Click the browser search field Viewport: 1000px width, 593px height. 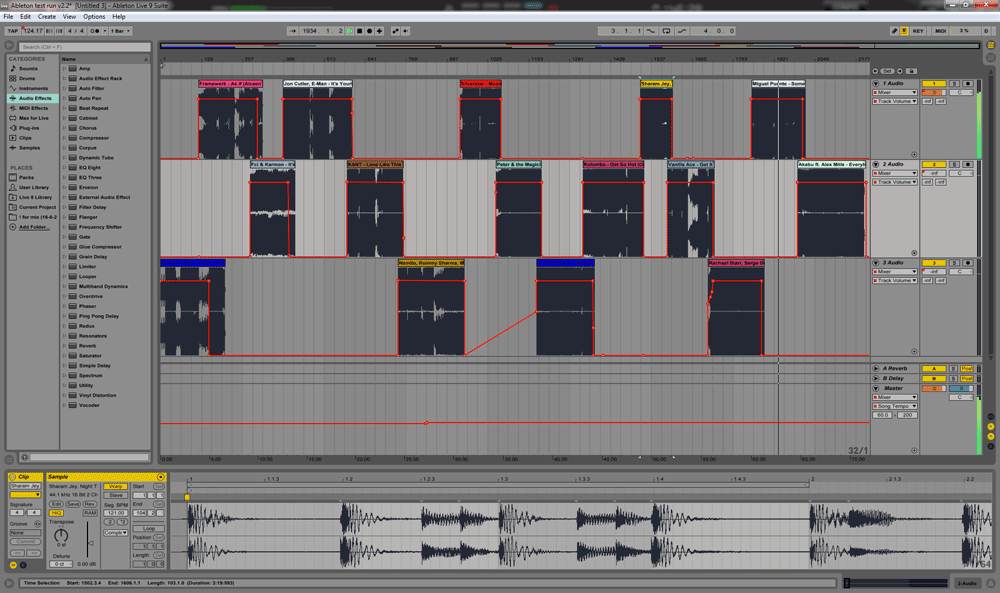pyautogui.click(x=84, y=47)
